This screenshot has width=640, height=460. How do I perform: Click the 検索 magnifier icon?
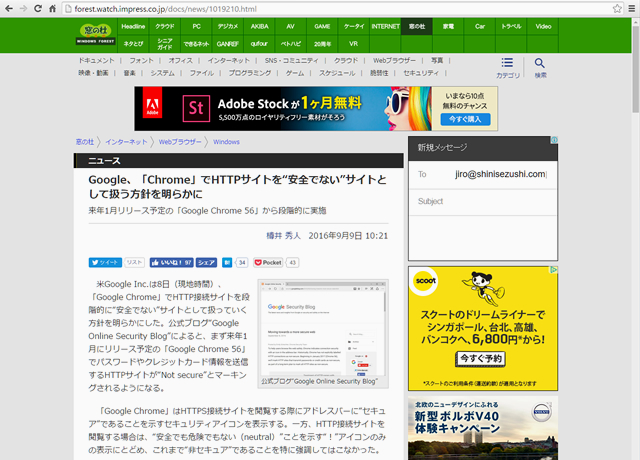[540, 67]
